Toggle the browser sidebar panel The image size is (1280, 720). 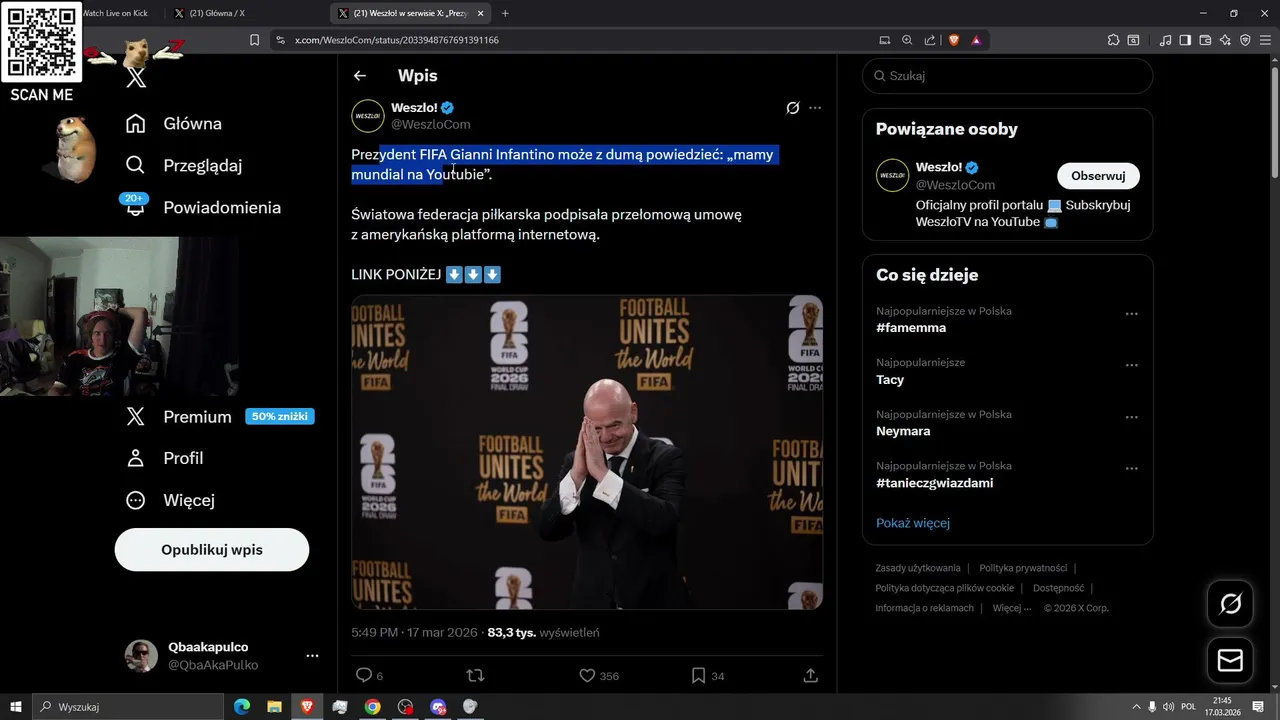point(1185,40)
